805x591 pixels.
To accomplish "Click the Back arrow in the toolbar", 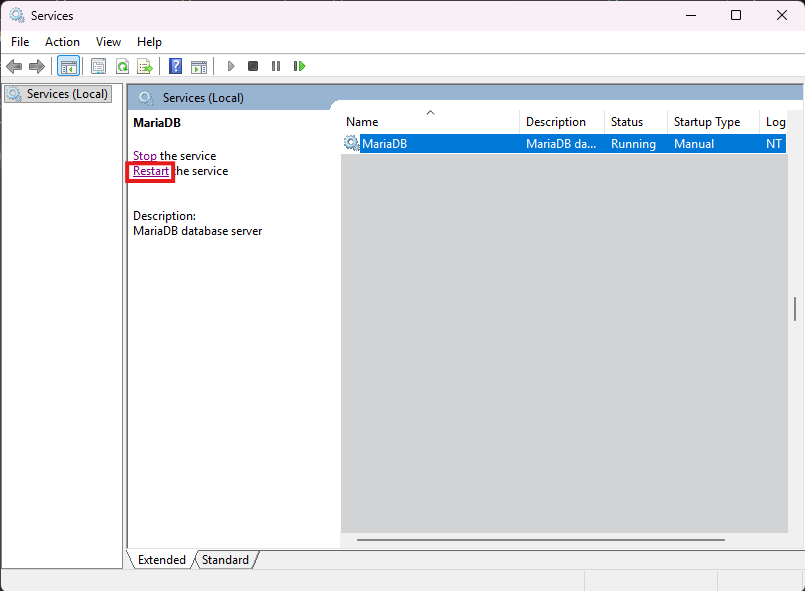I will tap(14, 66).
